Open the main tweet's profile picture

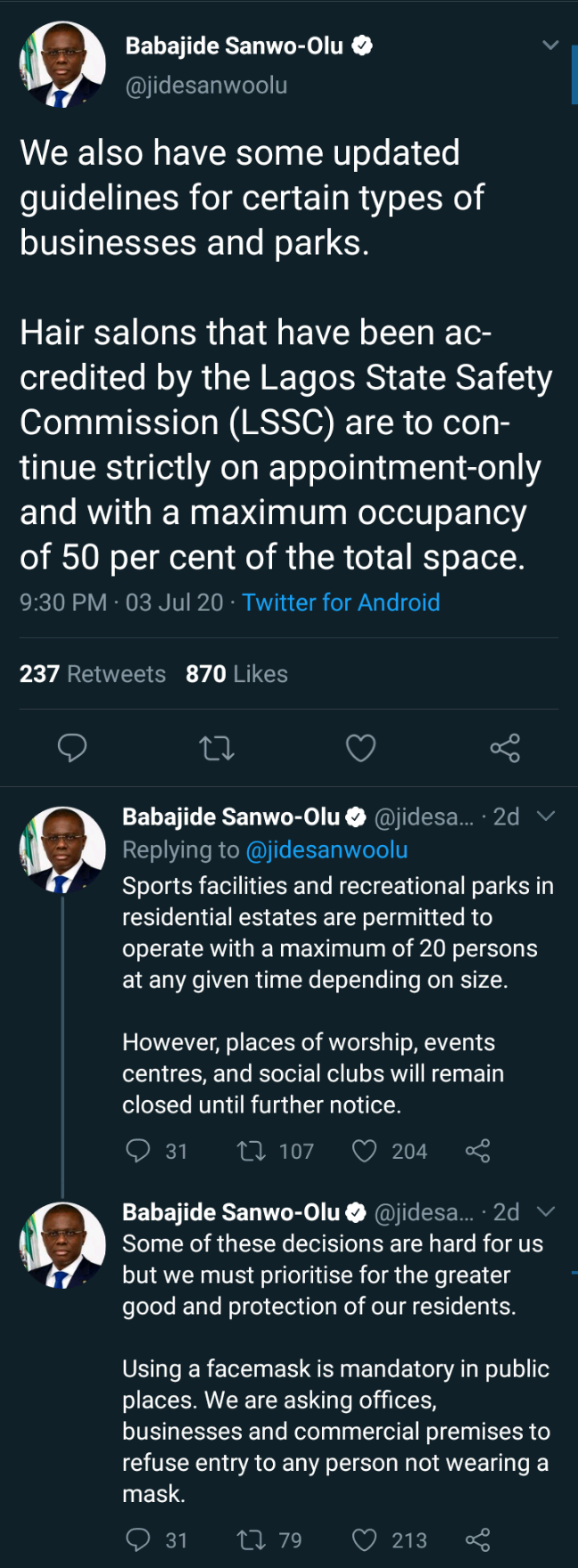point(62,65)
